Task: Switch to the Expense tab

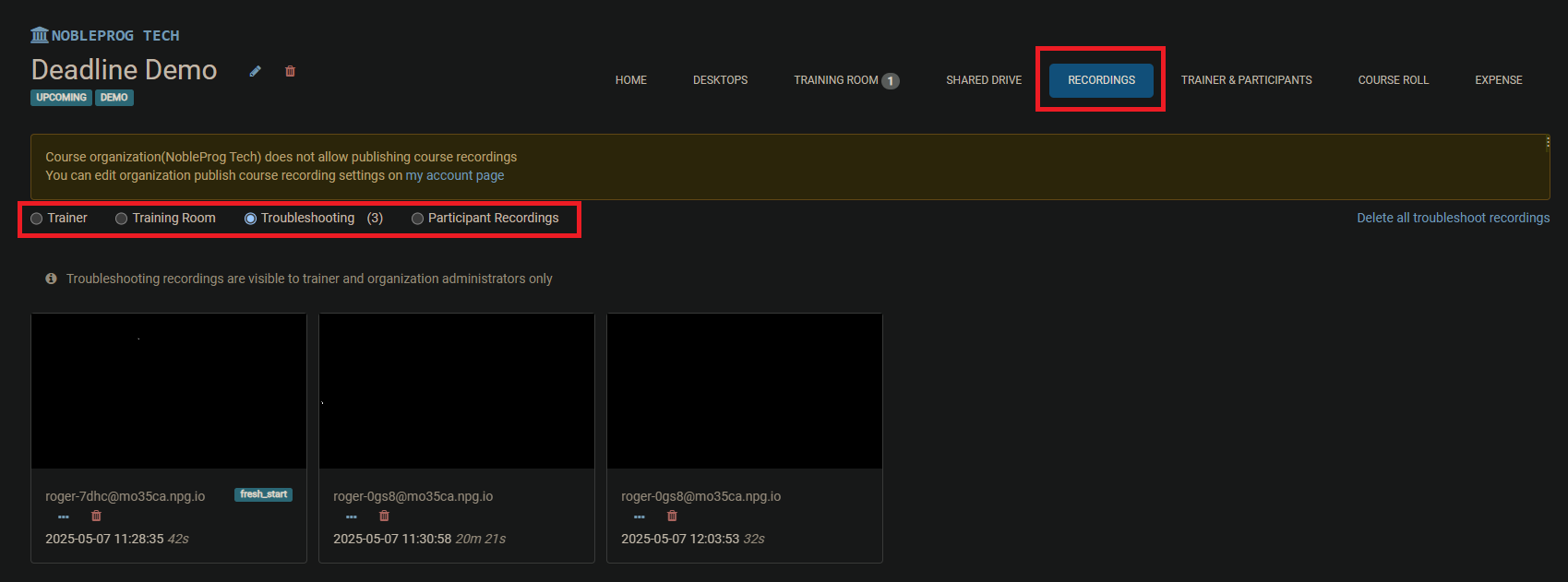Action: [1499, 80]
